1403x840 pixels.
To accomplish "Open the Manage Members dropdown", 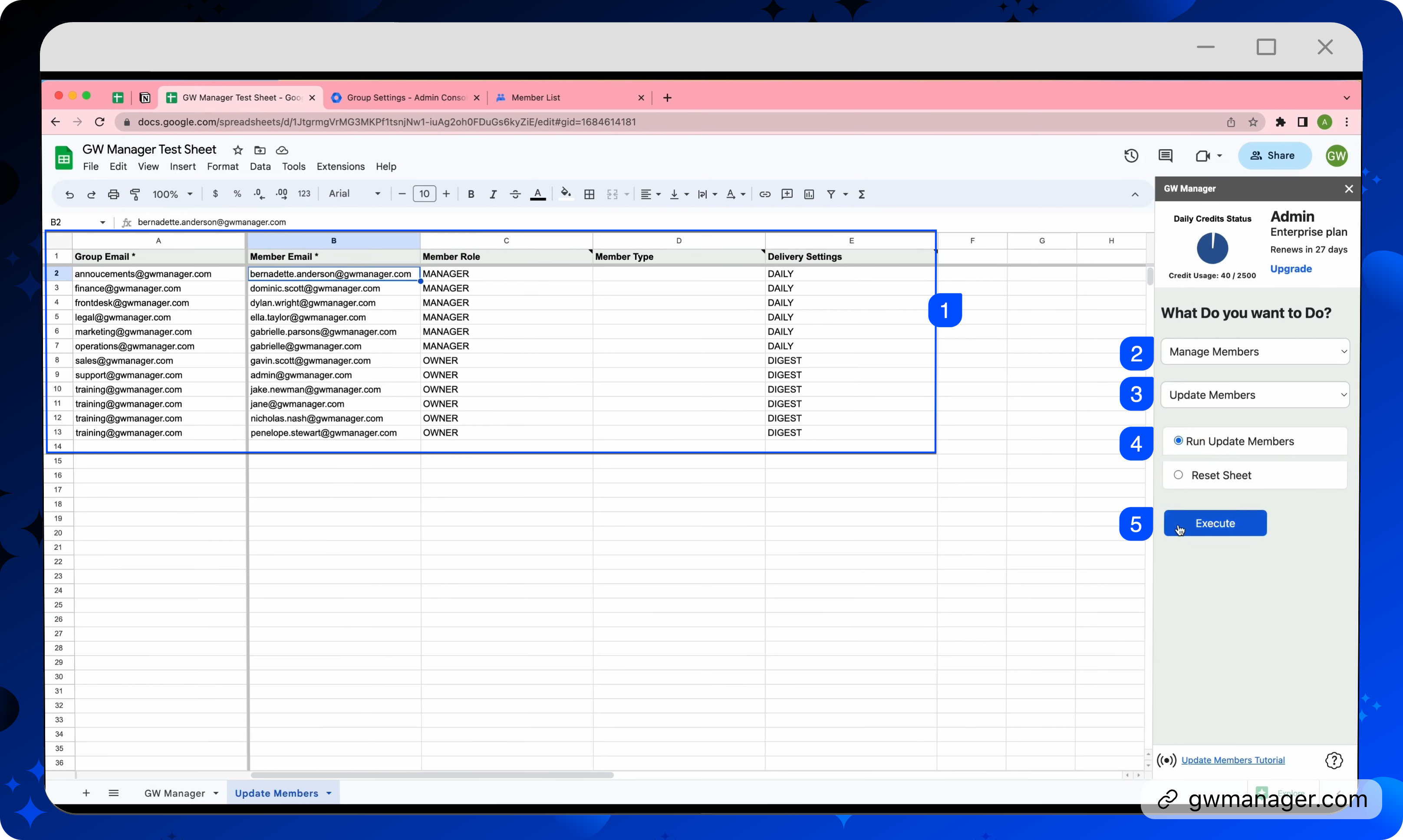I will point(1255,351).
